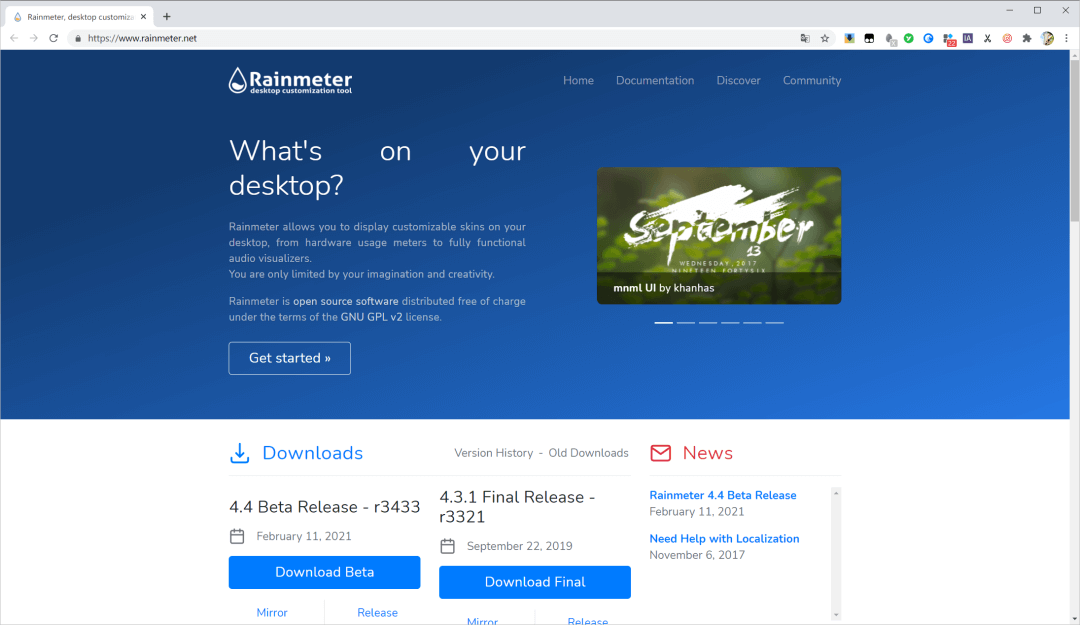This screenshot has height=625, width=1080.
Task: Click the red circular extension icon
Action: [x=1007, y=39]
